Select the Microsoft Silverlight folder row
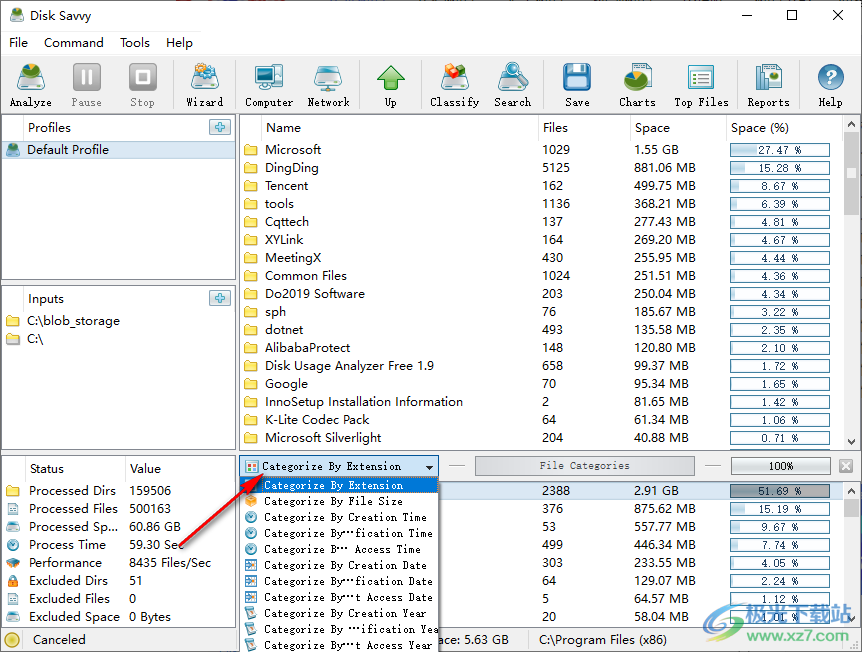862x652 pixels. point(541,438)
